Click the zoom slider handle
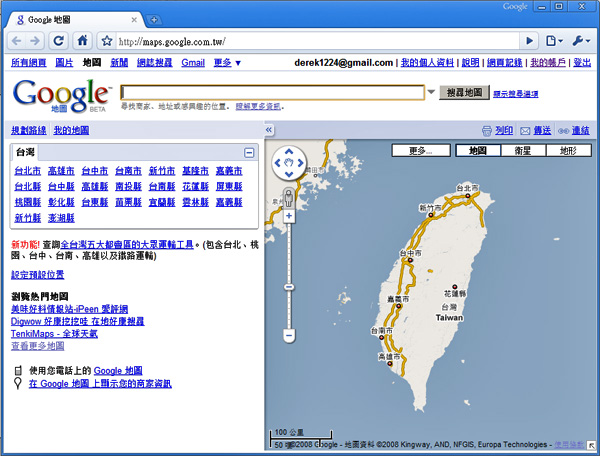This screenshot has height=456, width=600. pyautogui.click(x=289, y=287)
